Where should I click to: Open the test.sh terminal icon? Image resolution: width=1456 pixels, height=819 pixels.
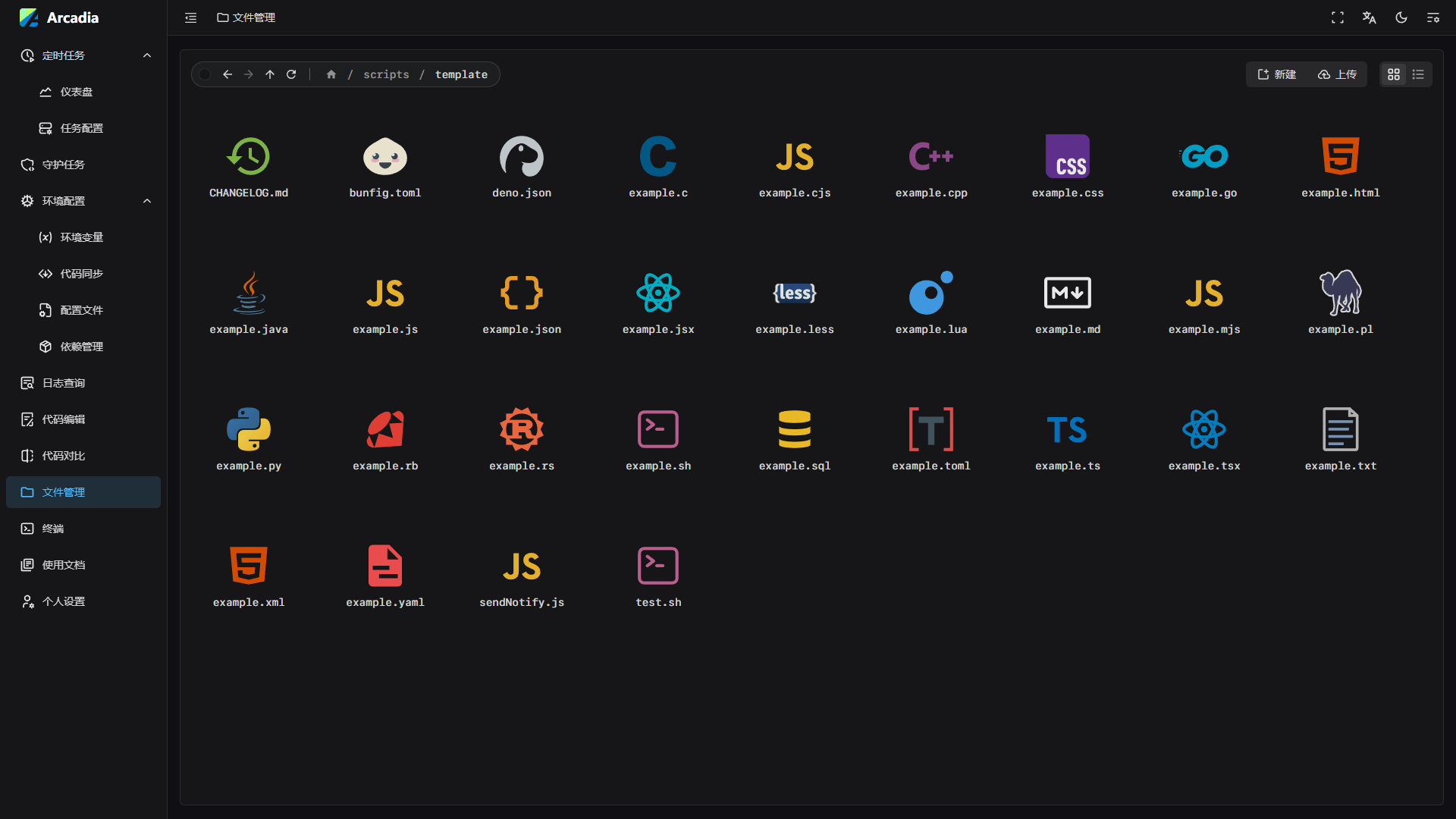[658, 566]
